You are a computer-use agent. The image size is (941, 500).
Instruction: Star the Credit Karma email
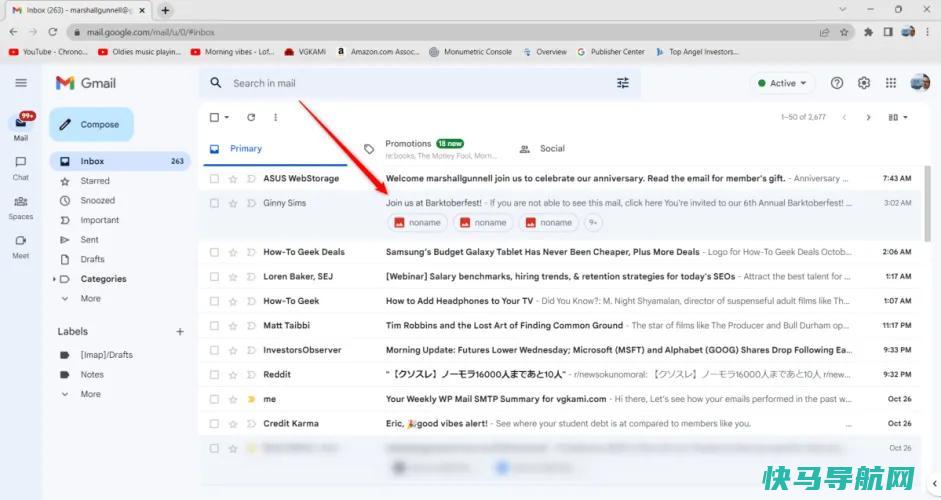point(233,424)
